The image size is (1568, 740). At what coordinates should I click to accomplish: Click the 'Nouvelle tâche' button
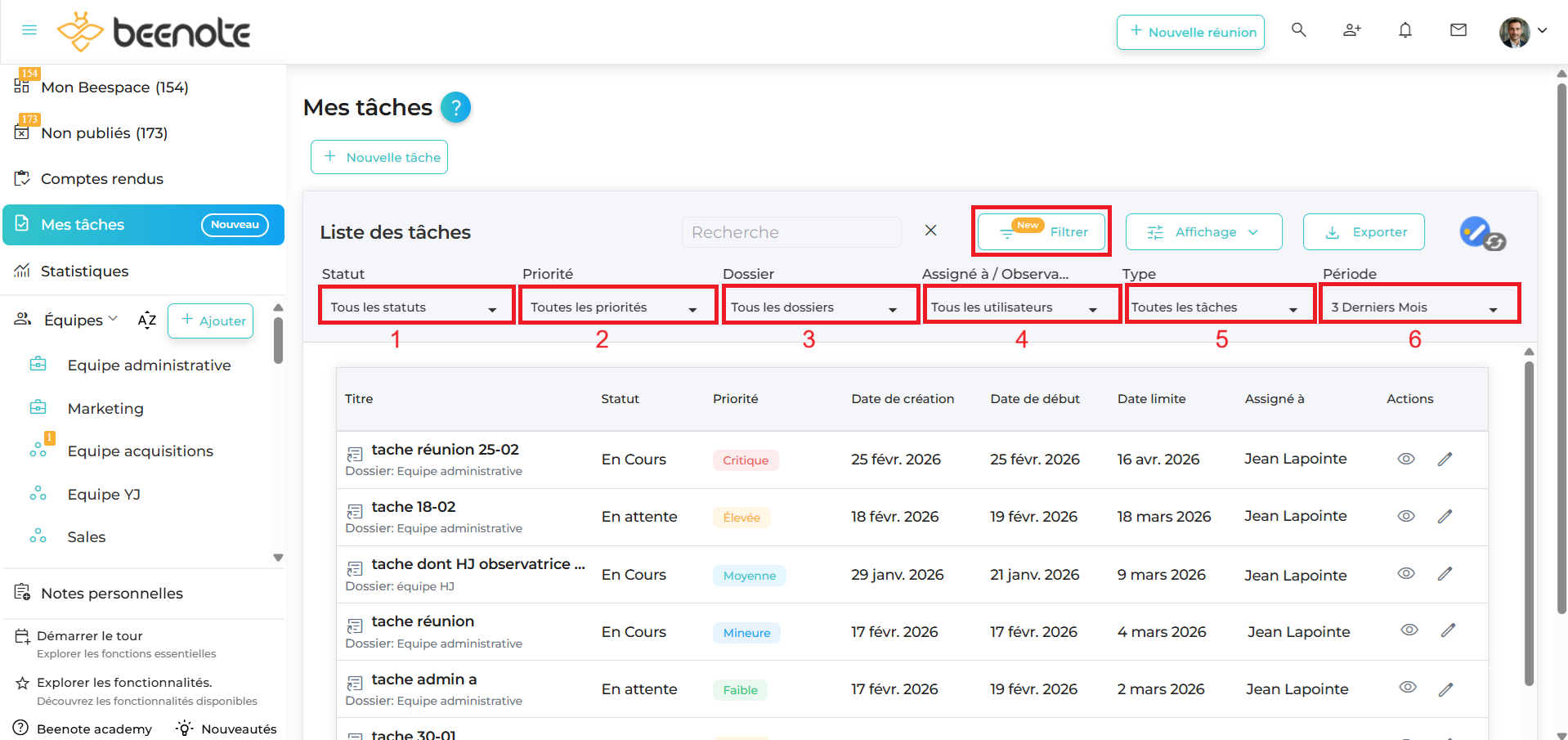(x=379, y=157)
